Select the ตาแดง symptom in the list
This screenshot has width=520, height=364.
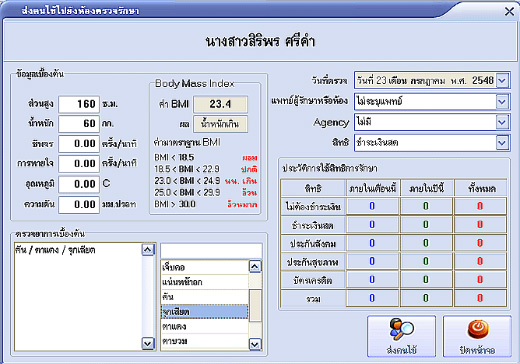tap(204, 326)
